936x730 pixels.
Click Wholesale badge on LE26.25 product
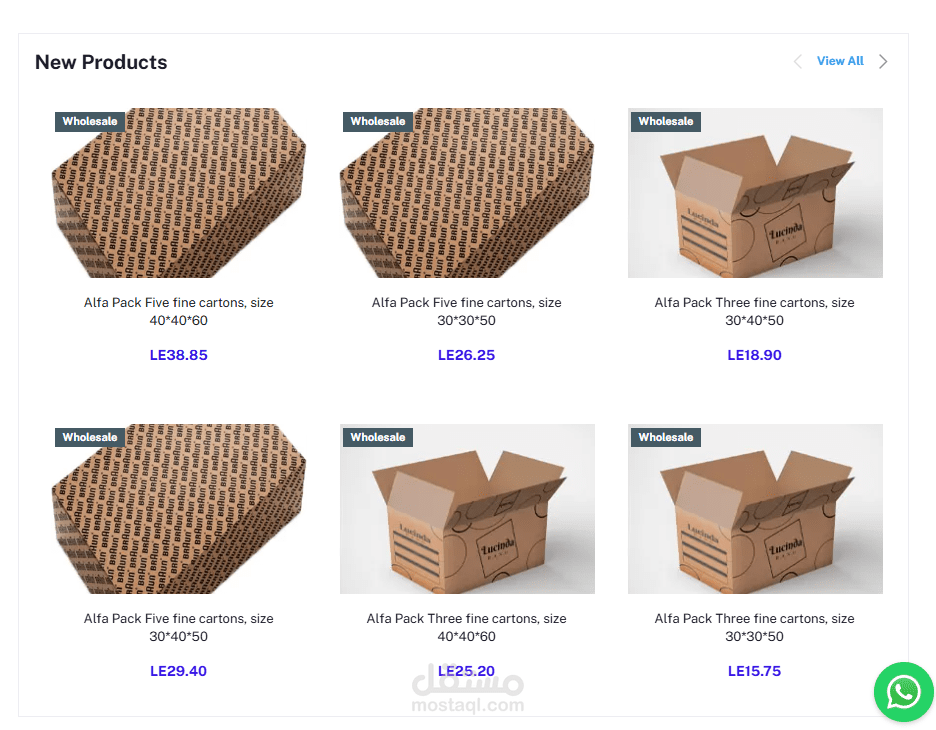[x=378, y=121]
